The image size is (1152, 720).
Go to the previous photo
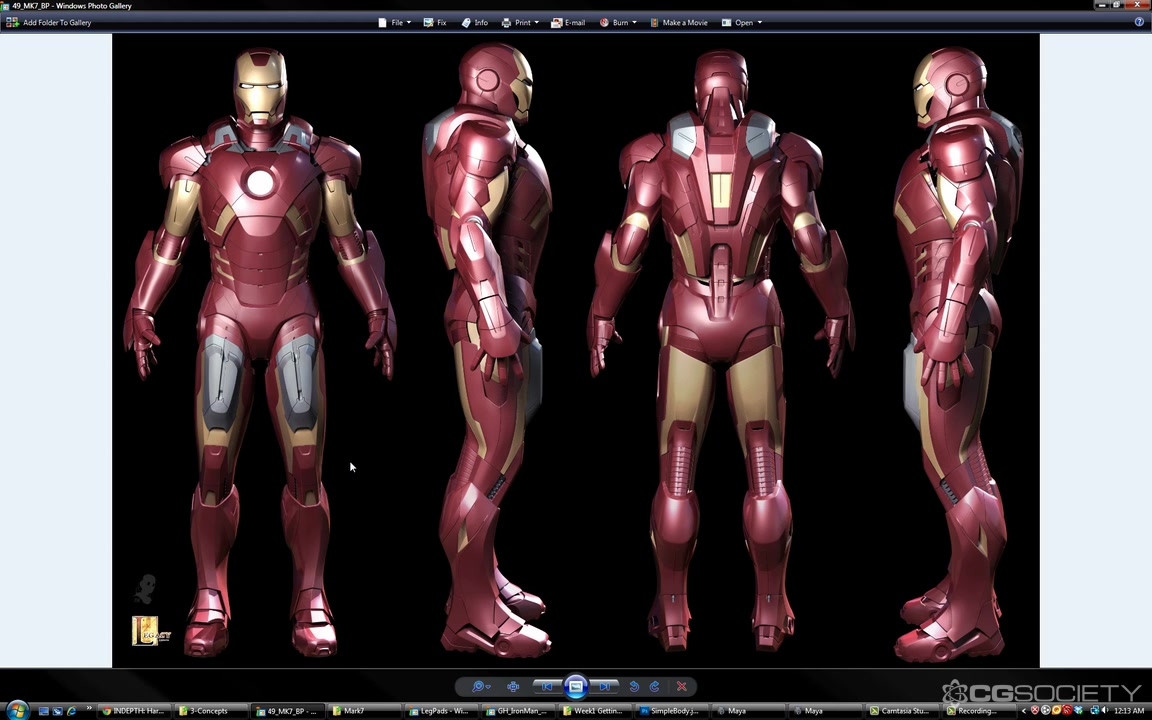coord(547,686)
